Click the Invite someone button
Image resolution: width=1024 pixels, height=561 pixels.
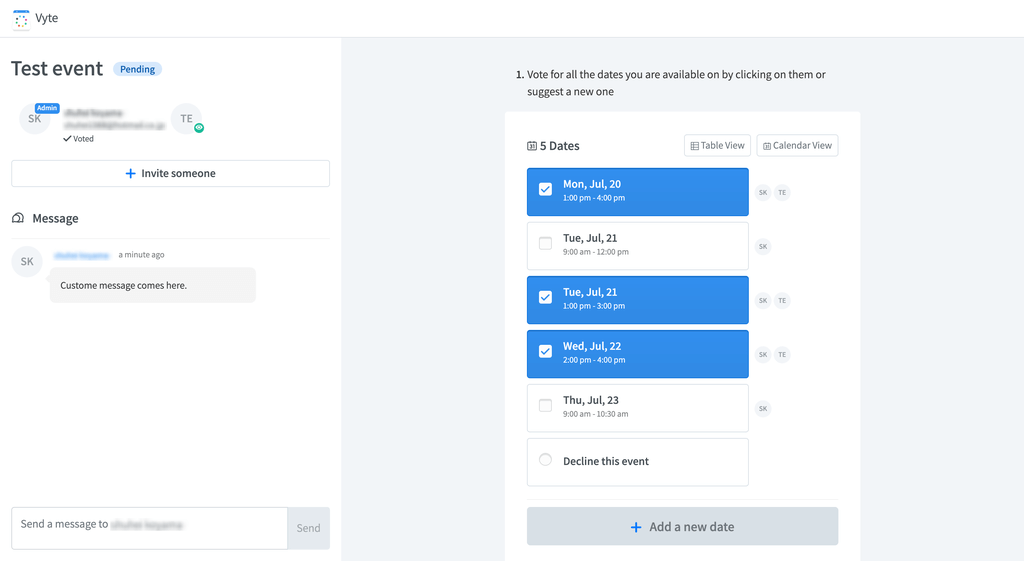(170, 173)
